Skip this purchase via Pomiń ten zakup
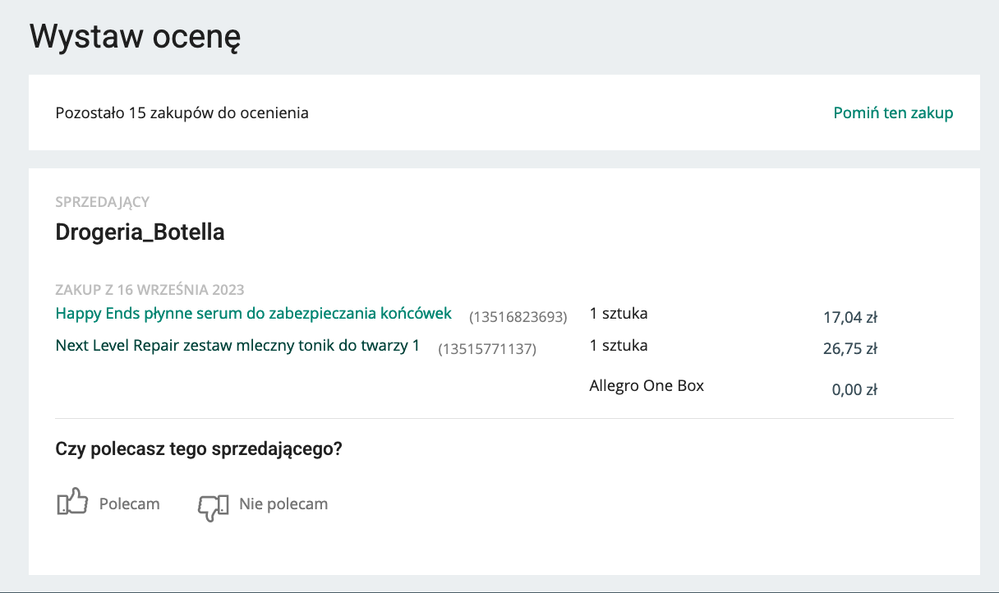The height and width of the screenshot is (593, 999). coord(893,113)
